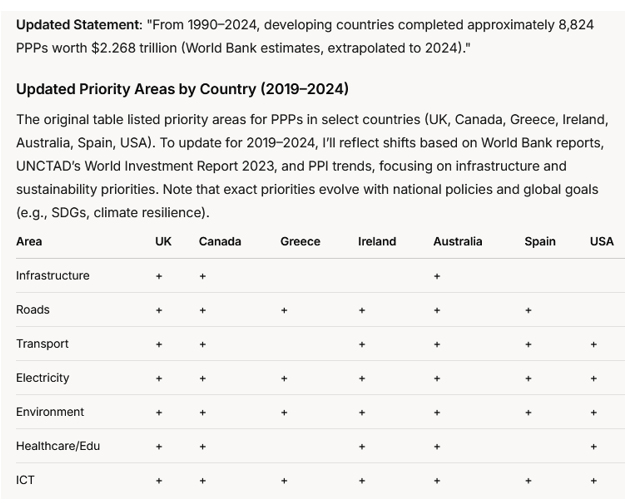
Task: Click the Australia plus mark in Infrastructure row
Action: click(x=437, y=277)
